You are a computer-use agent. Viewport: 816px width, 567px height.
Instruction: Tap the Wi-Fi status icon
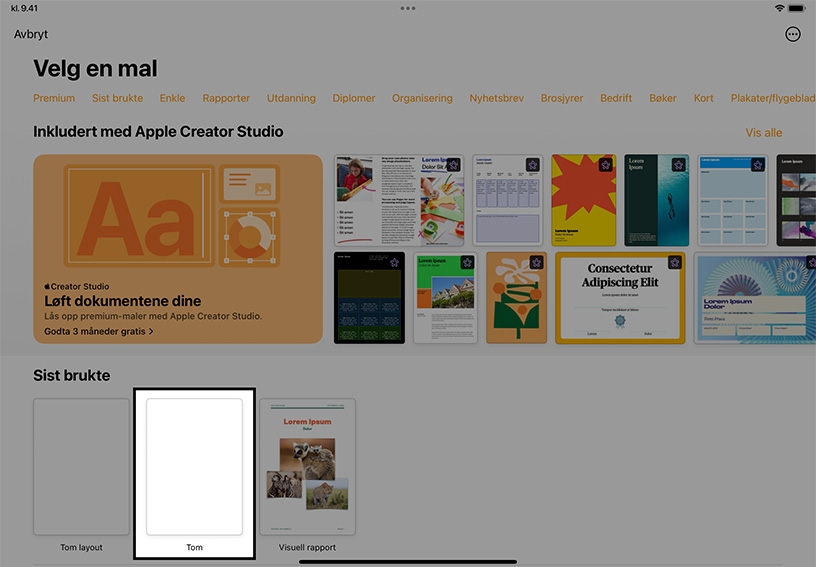point(779,8)
